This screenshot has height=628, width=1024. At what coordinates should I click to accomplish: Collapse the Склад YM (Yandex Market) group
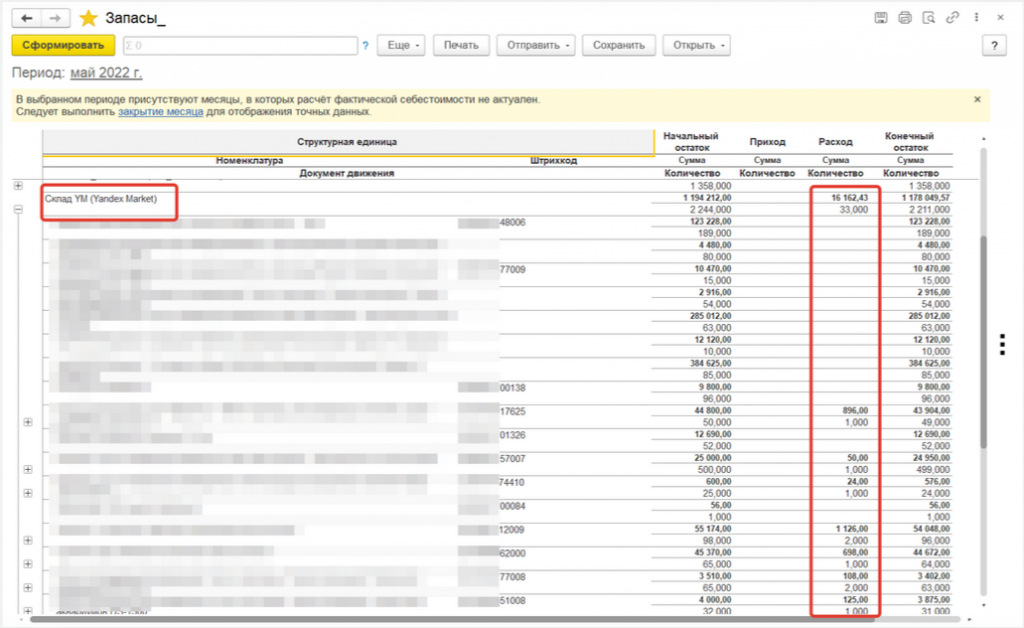click(17, 210)
